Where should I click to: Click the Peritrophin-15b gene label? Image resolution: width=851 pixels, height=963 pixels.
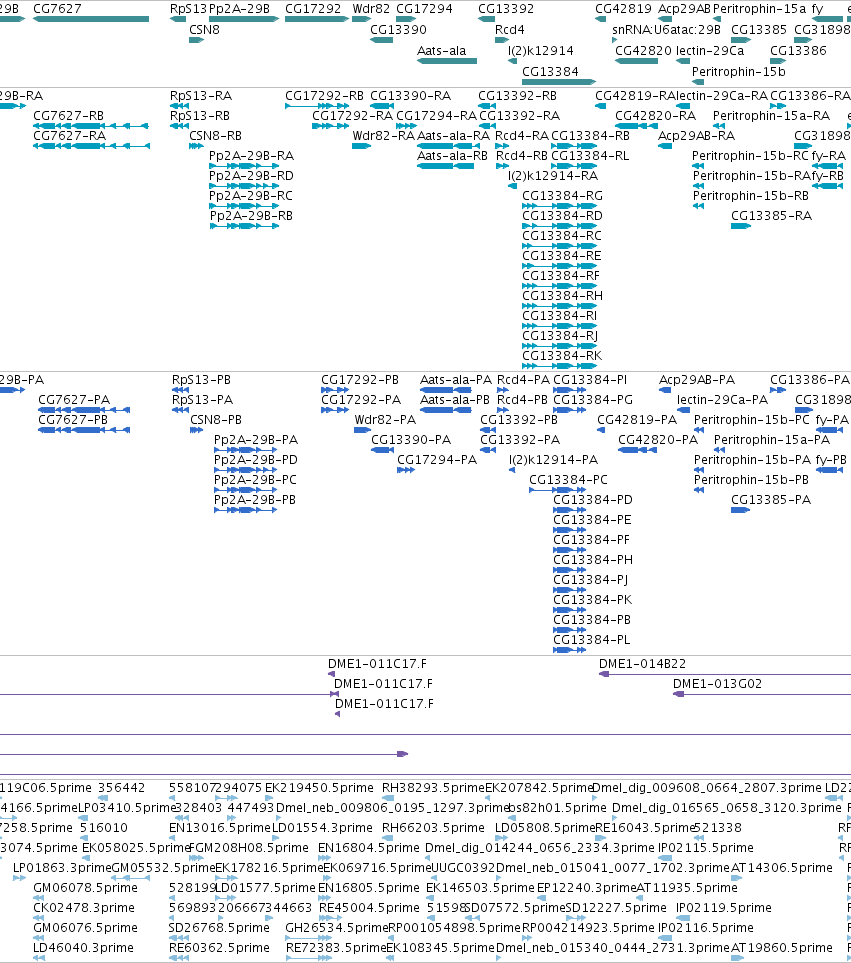(x=739, y=72)
